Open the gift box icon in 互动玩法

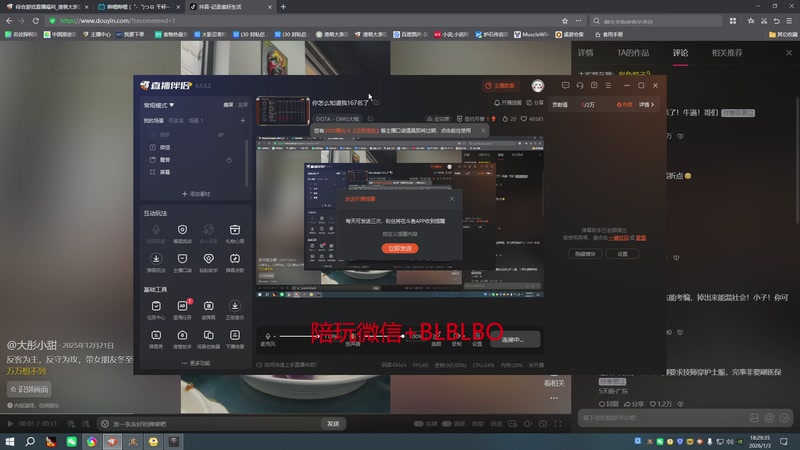235,230
